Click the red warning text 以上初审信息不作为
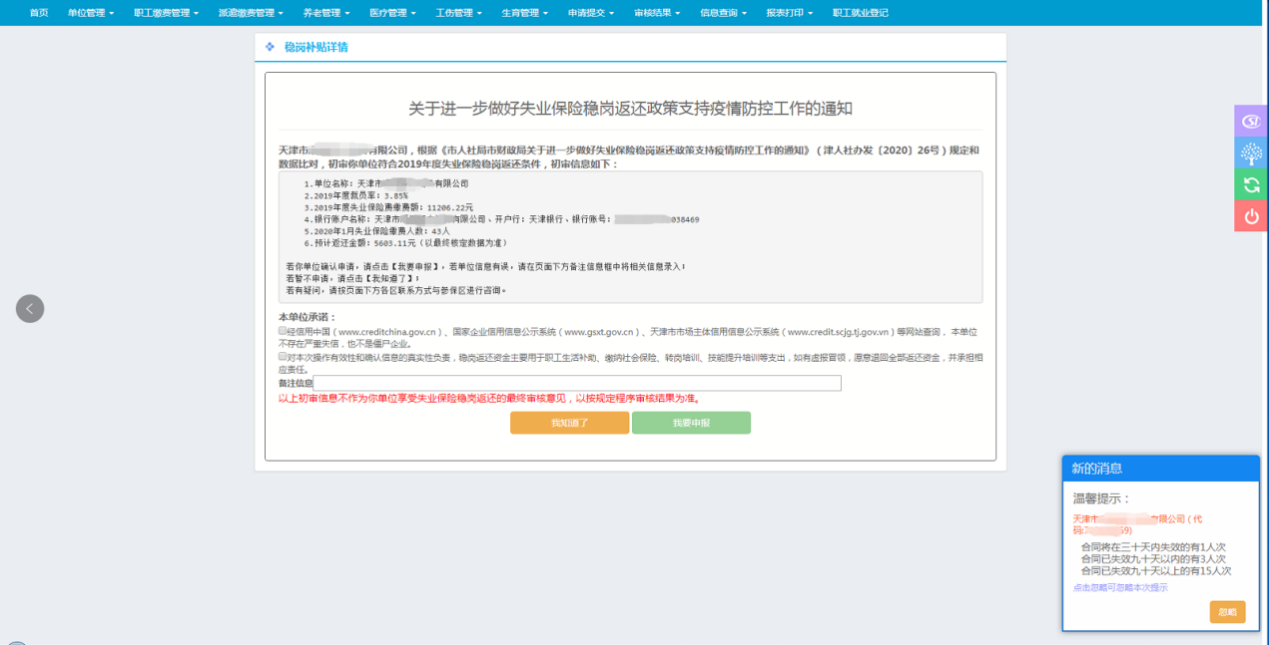Viewport: 1269px width, 645px height. (488, 398)
